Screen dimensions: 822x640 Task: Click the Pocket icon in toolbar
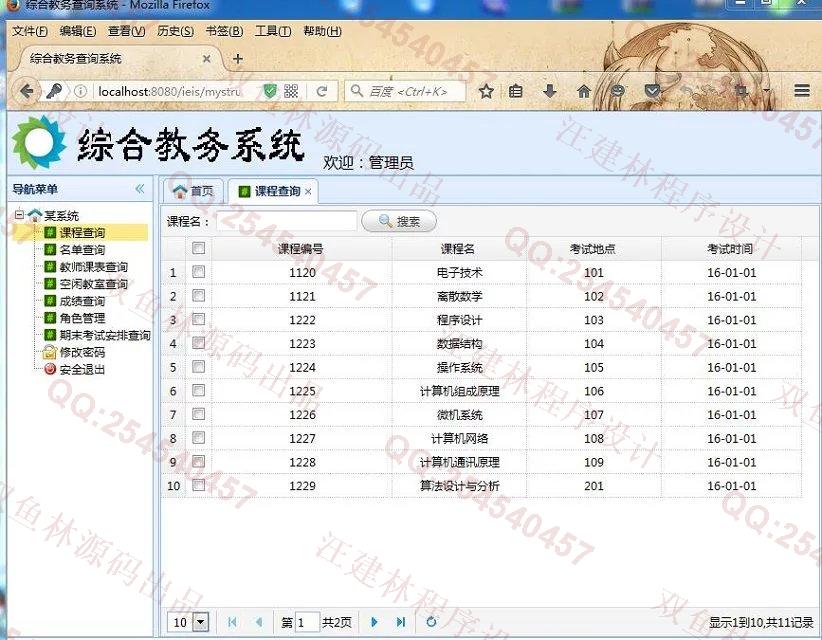point(652,91)
